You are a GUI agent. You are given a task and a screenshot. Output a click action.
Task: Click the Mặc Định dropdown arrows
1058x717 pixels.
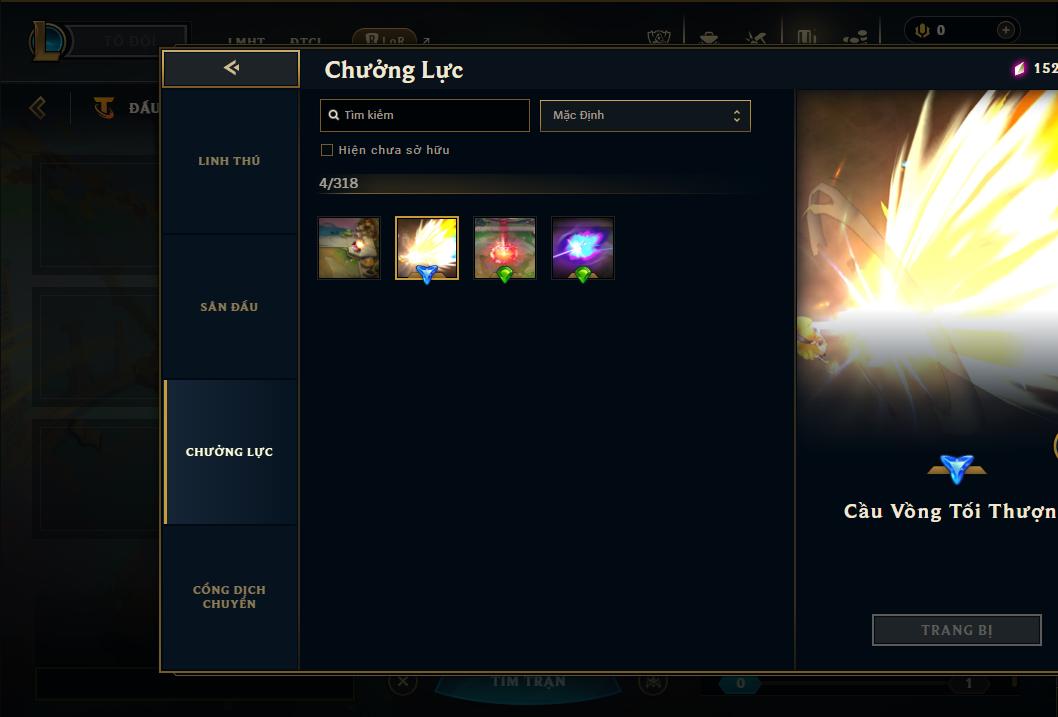click(737, 116)
